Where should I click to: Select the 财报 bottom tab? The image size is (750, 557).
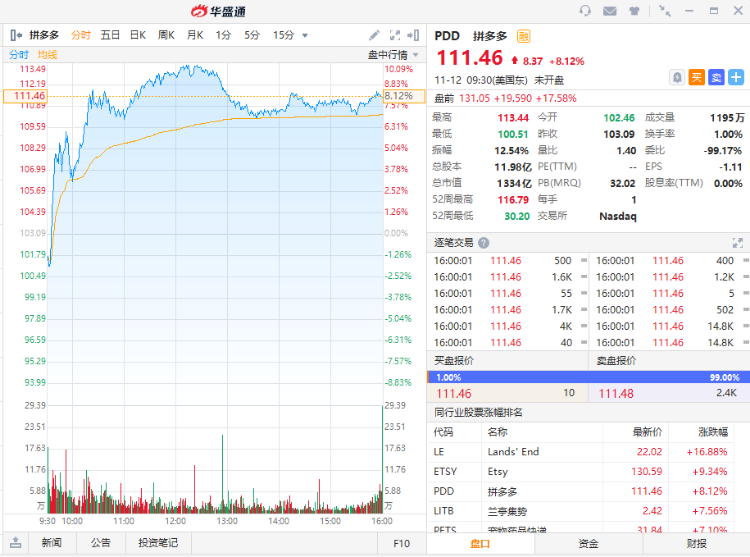(x=696, y=544)
